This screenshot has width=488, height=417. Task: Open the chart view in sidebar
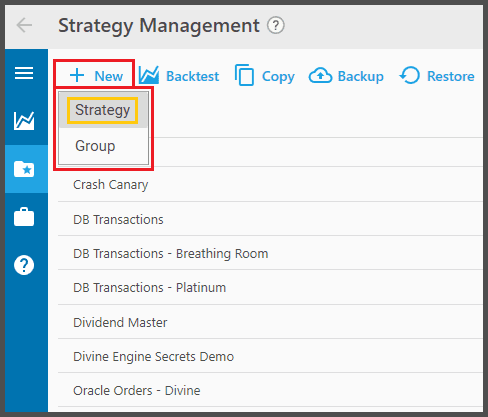click(x=24, y=121)
